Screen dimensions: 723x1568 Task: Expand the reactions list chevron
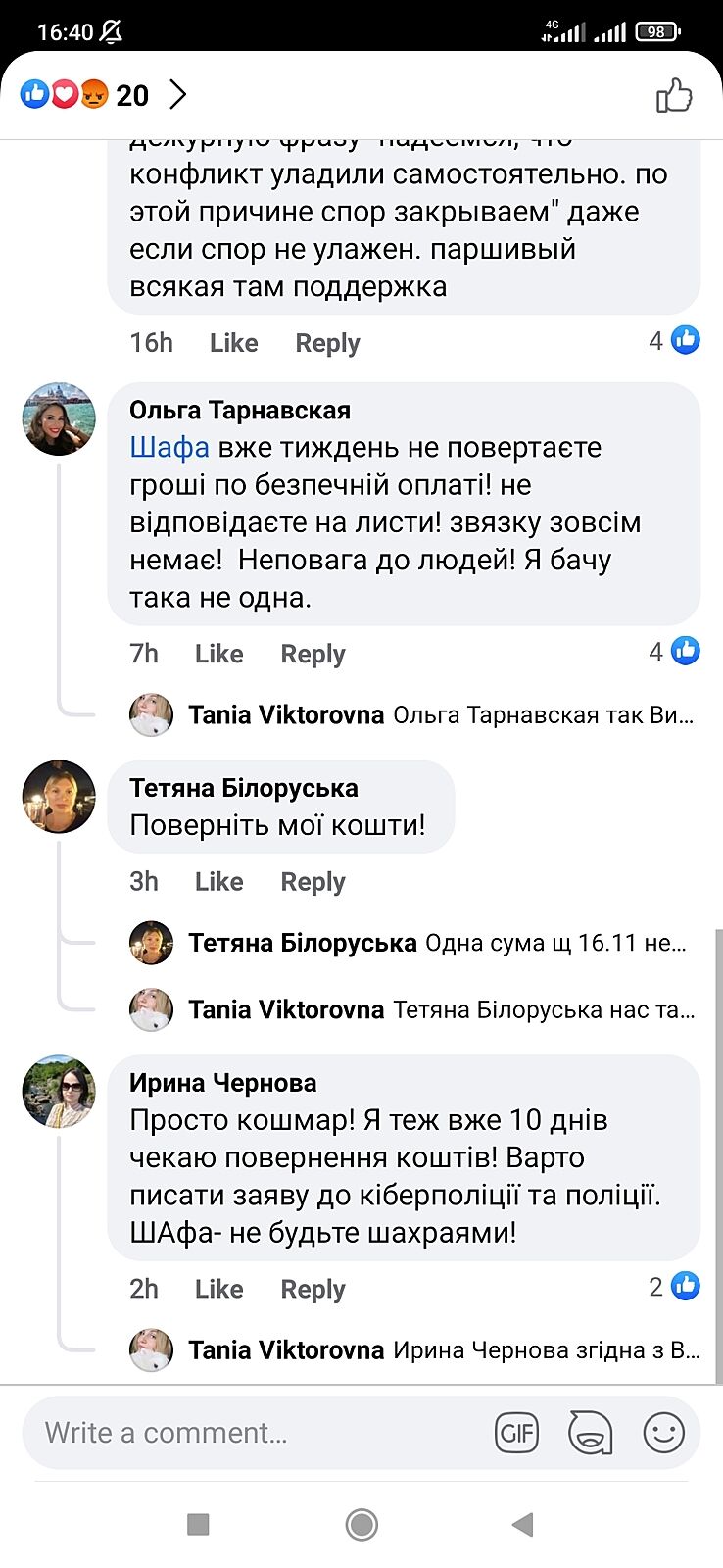coord(178,95)
